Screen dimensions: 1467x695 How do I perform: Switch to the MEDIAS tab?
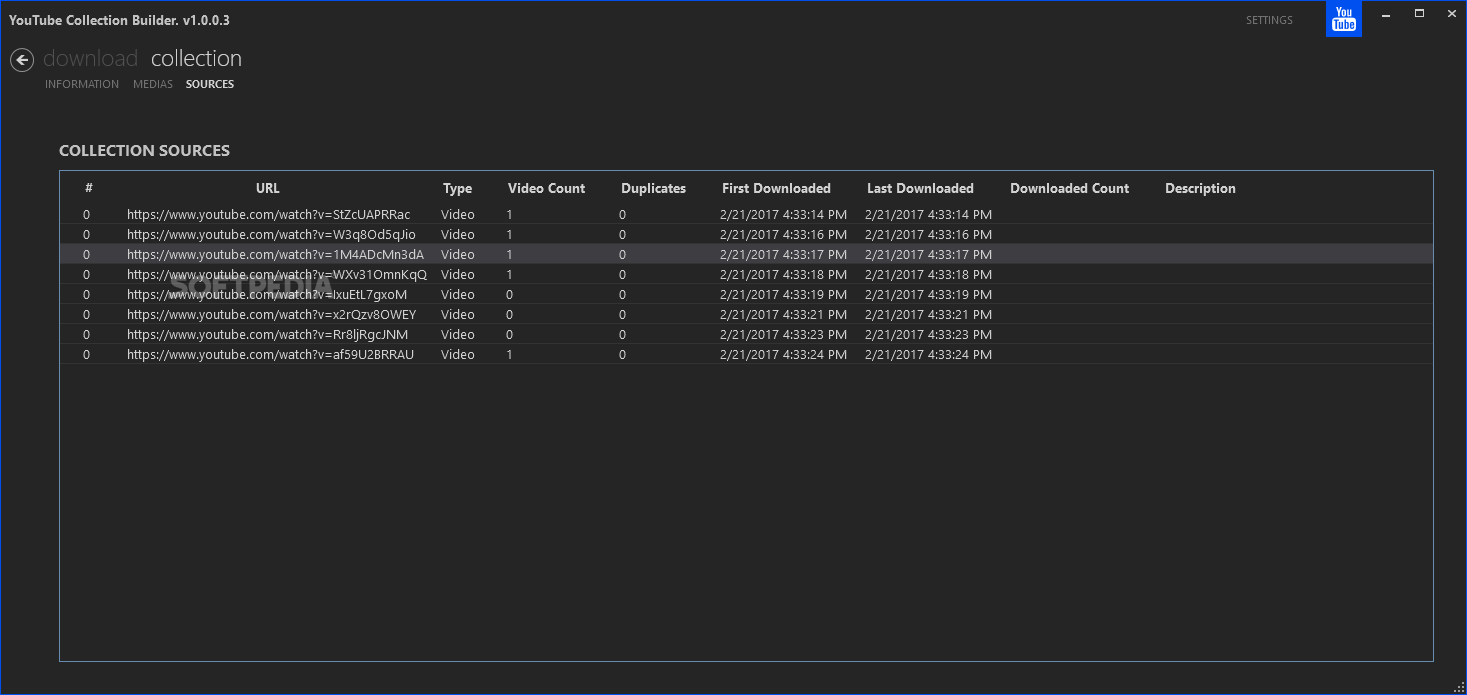[153, 84]
